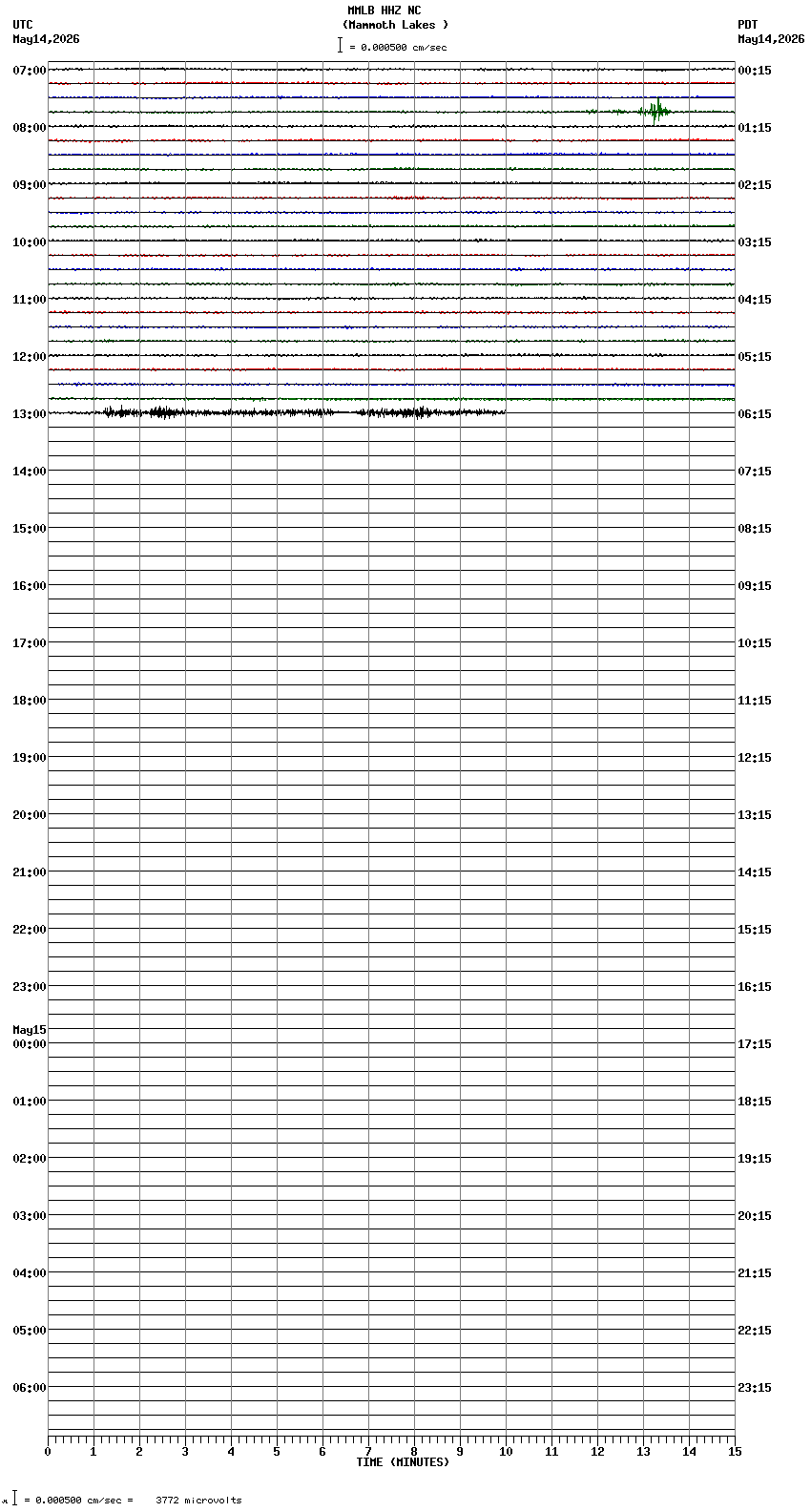Click the 10:00 UTC row label
Viewport: 811px width, 1512px height.
30,242
